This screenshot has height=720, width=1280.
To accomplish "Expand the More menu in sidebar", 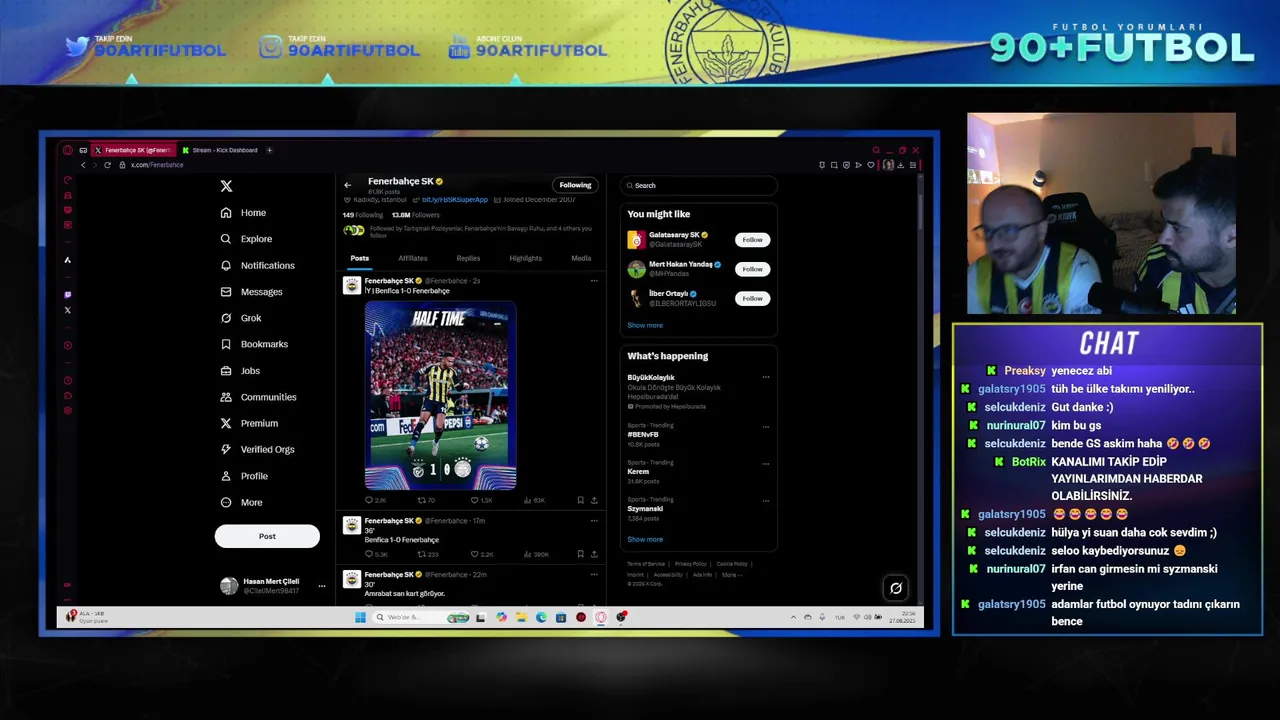I will (x=241, y=502).
